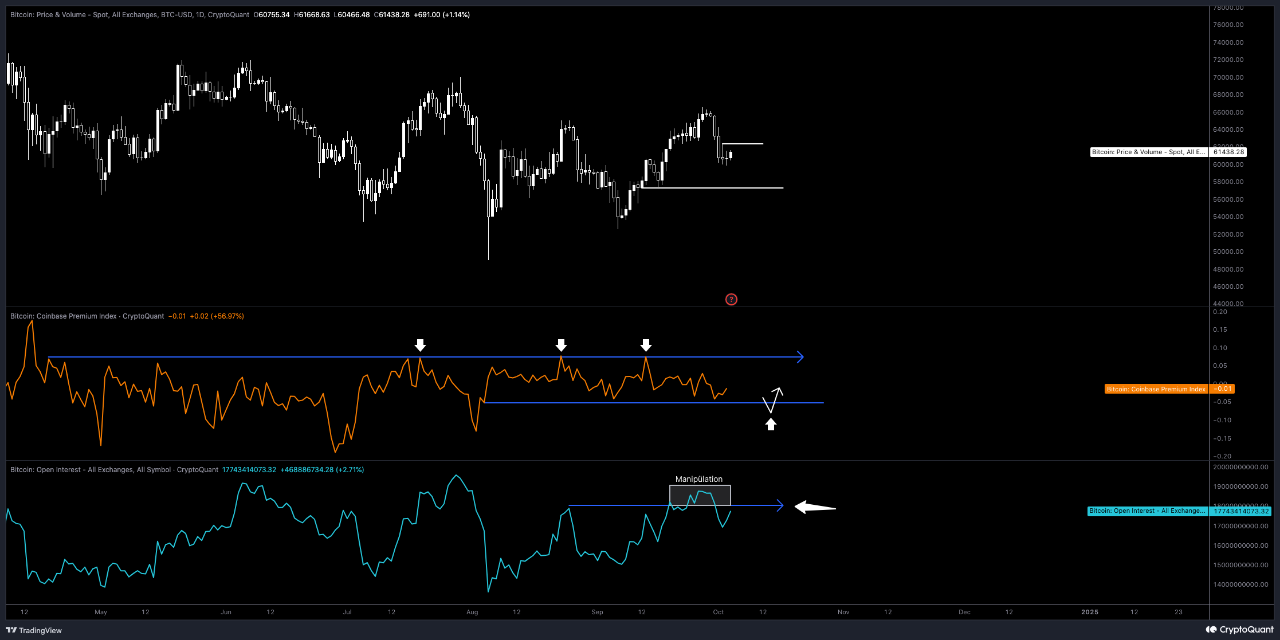1280x640 pixels.
Task: Open the 1D timeframe in the chart legend
Action: pyautogui.click(x=200, y=14)
